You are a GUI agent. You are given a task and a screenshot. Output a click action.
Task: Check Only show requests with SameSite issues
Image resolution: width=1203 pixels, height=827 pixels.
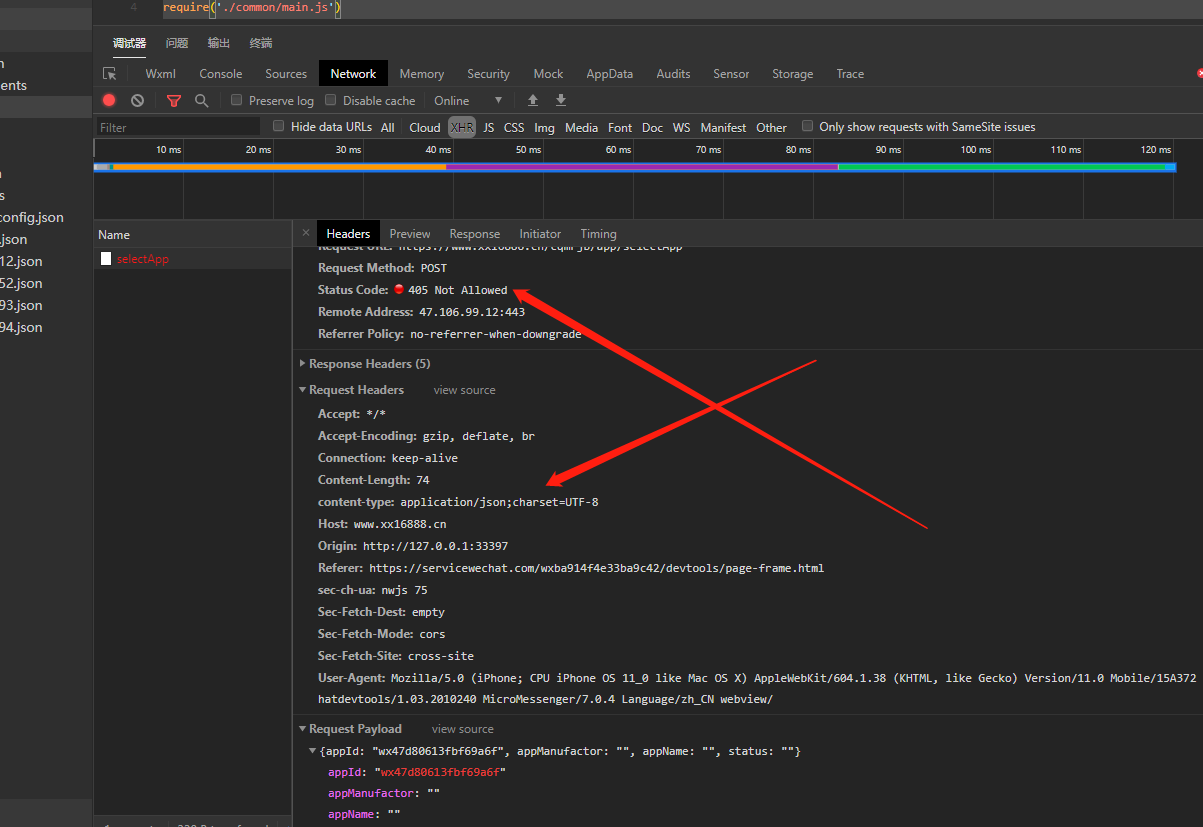808,126
